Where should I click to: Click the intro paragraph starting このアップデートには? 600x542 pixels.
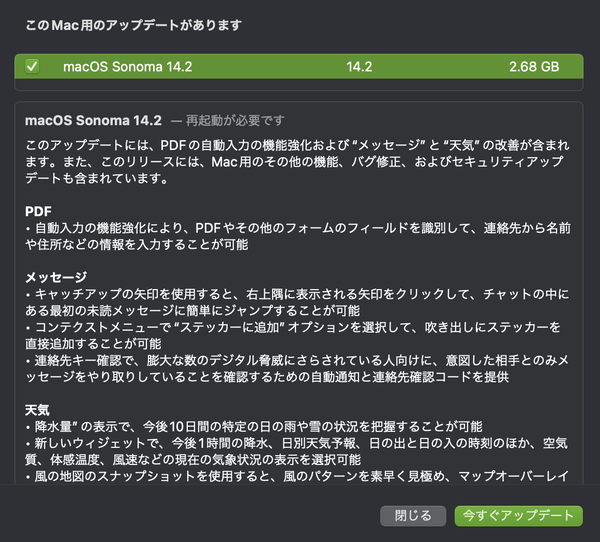[x=297, y=162]
